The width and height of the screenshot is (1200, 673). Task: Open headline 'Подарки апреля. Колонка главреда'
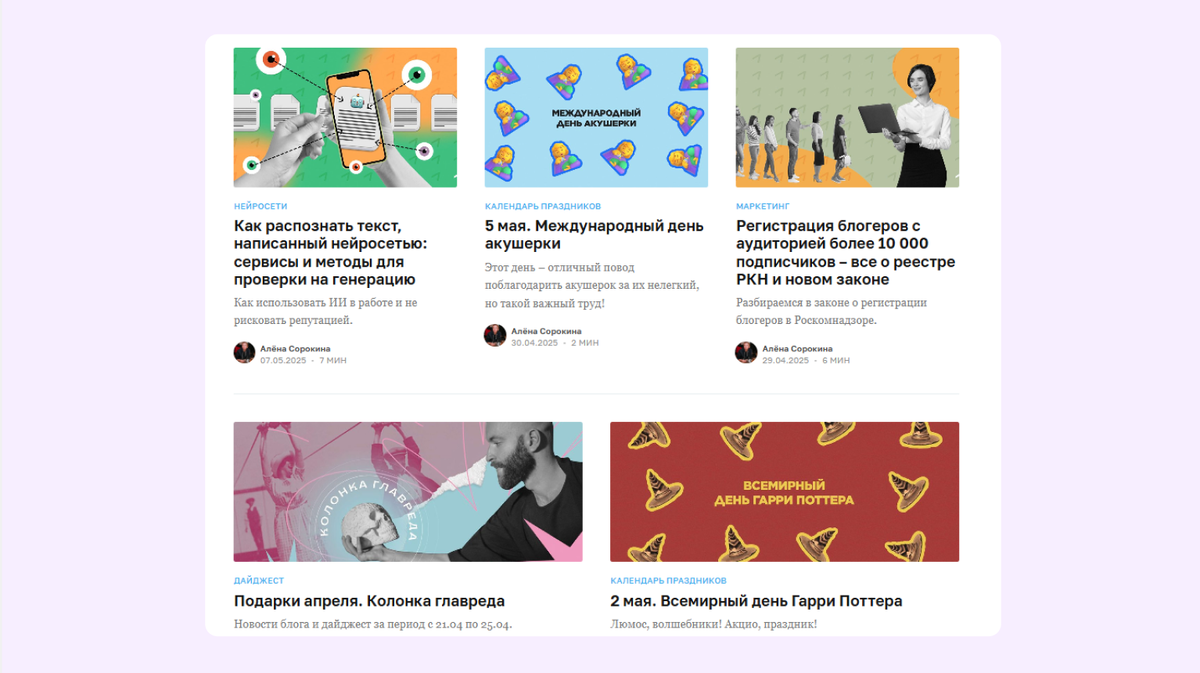[x=369, y=601]
